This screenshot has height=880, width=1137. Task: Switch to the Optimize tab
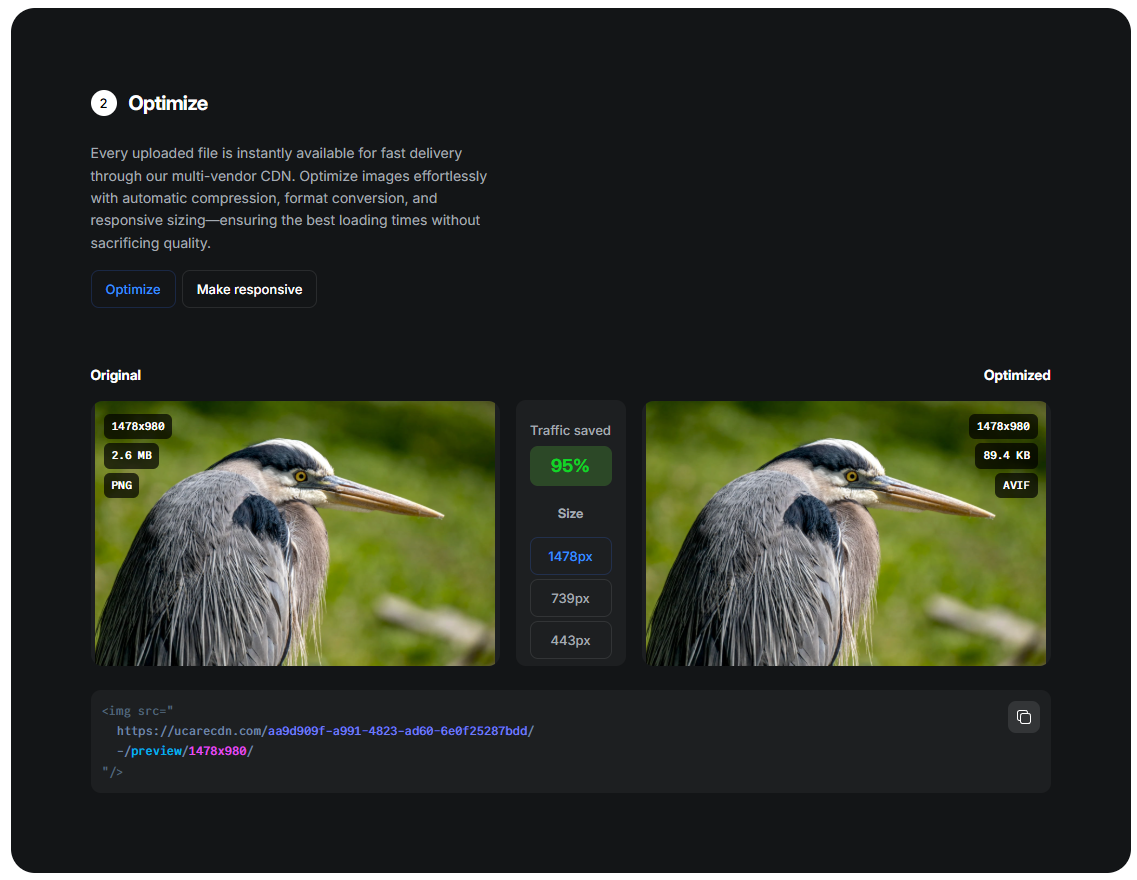(x=133, y=289)
